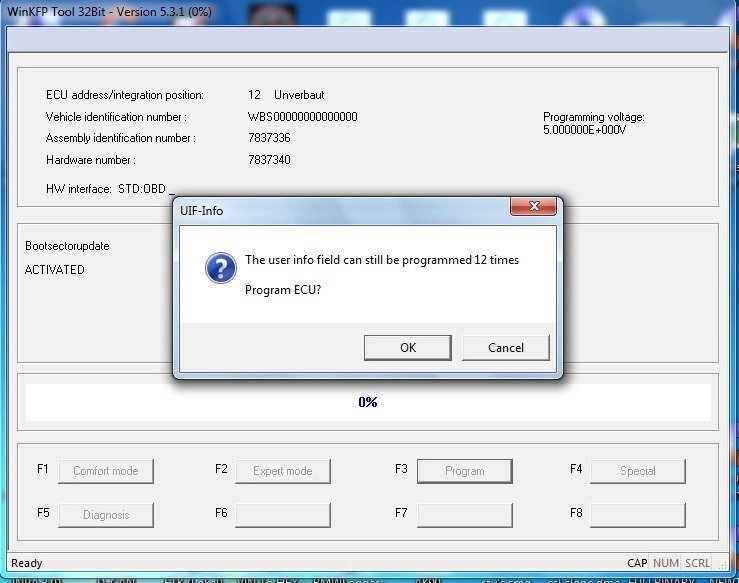The width and height of the screenshot is (739, 583).
Task: Click the Bootsectorupdate ACTIVATED status text
Action: click(55, 270)
